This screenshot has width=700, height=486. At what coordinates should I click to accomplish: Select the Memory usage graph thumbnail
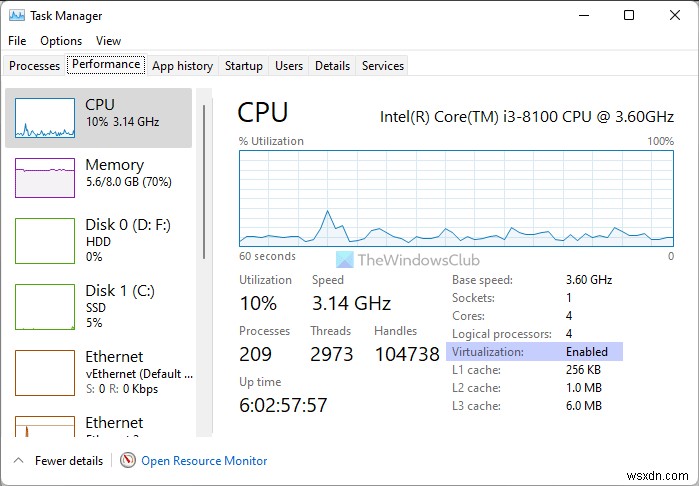pos(44,178)
